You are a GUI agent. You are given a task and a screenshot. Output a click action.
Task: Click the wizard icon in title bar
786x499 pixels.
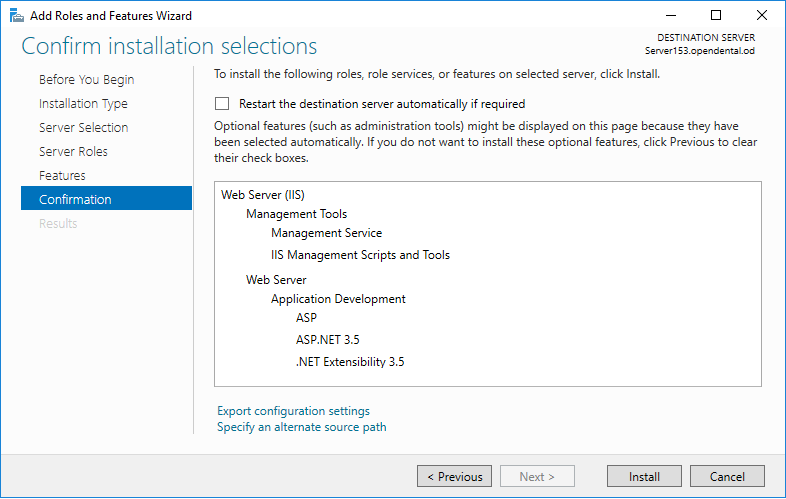point(17,16)
